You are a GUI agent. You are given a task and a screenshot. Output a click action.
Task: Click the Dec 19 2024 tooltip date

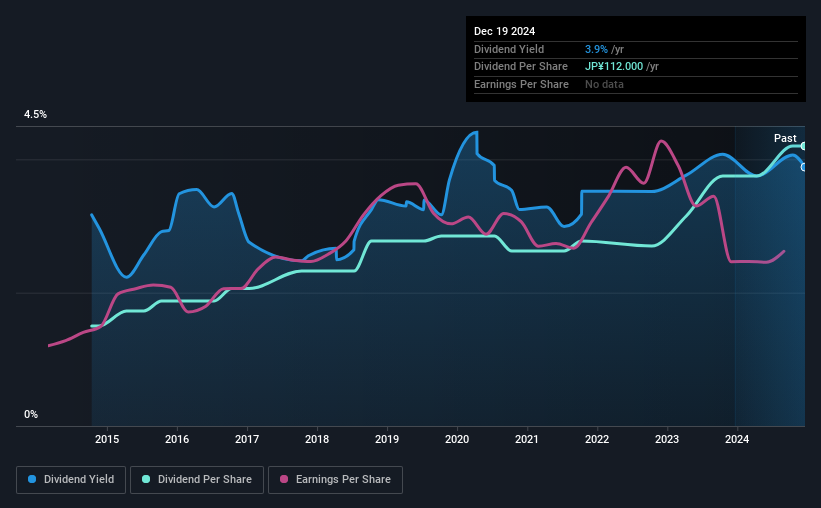[504, 31]
